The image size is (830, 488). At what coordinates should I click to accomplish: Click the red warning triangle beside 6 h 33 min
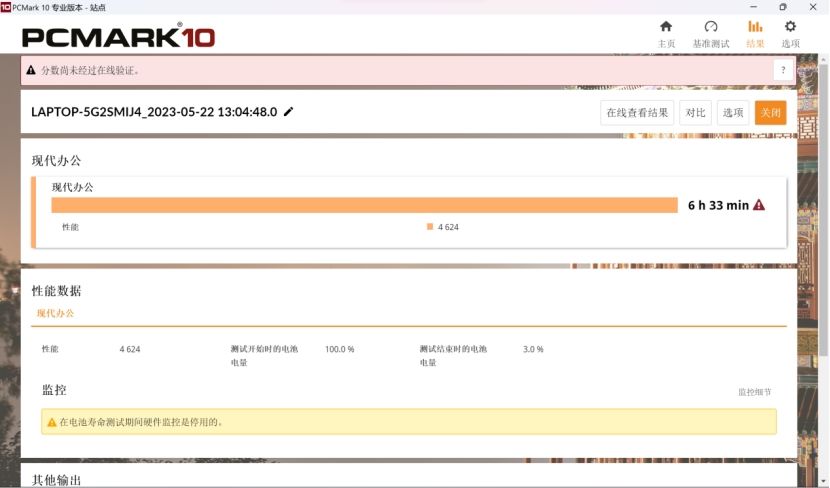tap(759, 205)
